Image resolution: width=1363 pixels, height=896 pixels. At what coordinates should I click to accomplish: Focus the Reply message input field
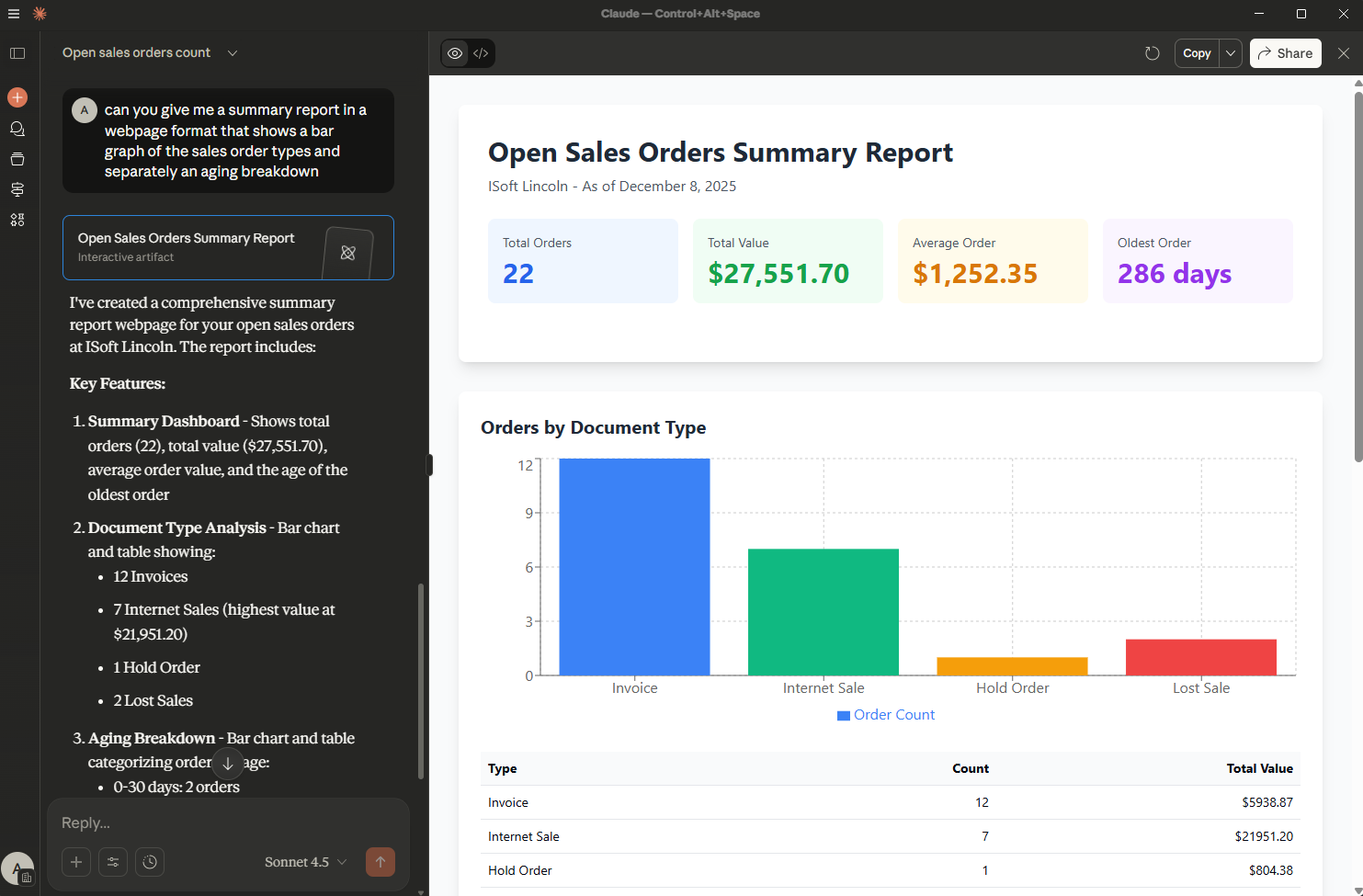coord(228,823)
